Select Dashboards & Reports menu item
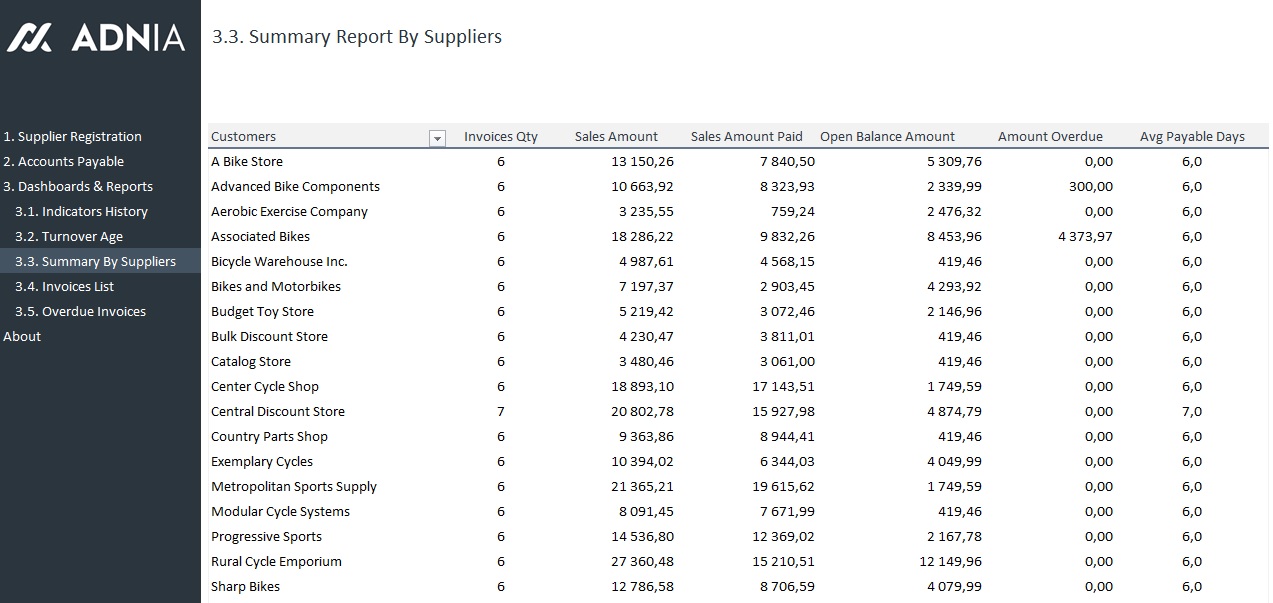 pyautogui.click(x=78, y=187)
